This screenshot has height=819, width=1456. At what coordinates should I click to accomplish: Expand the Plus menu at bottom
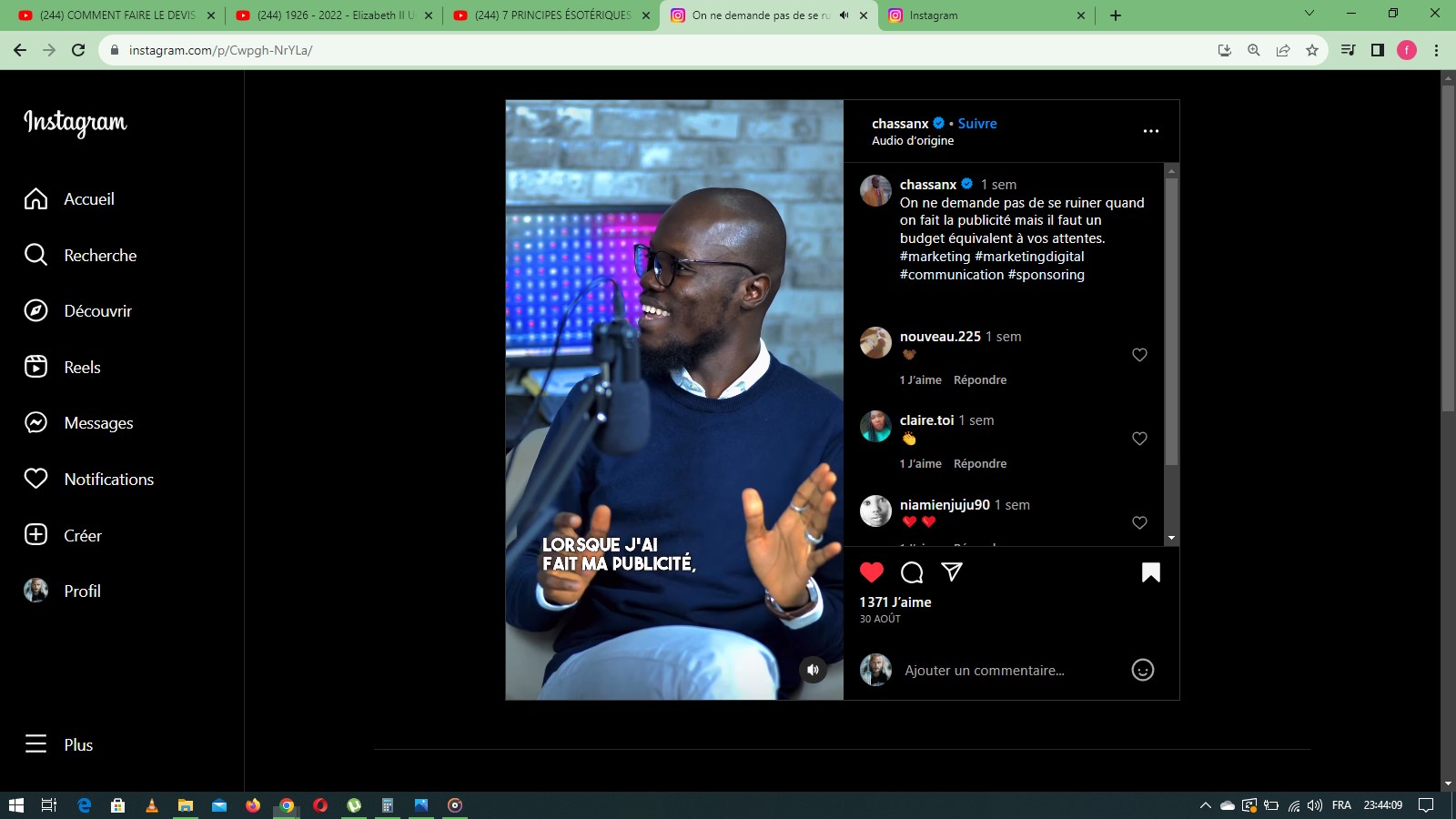pos(78,745)
